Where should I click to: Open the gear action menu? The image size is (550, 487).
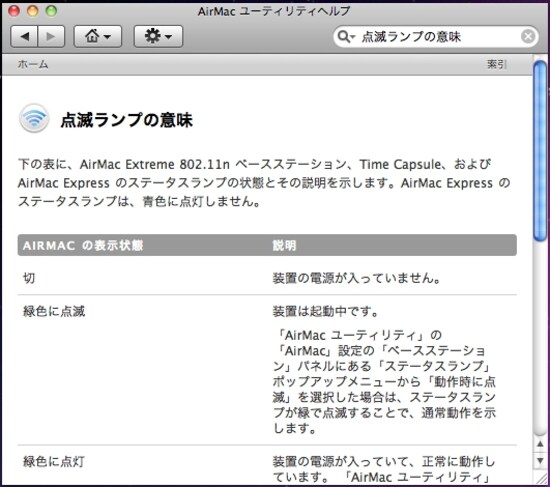pos(158,36)
